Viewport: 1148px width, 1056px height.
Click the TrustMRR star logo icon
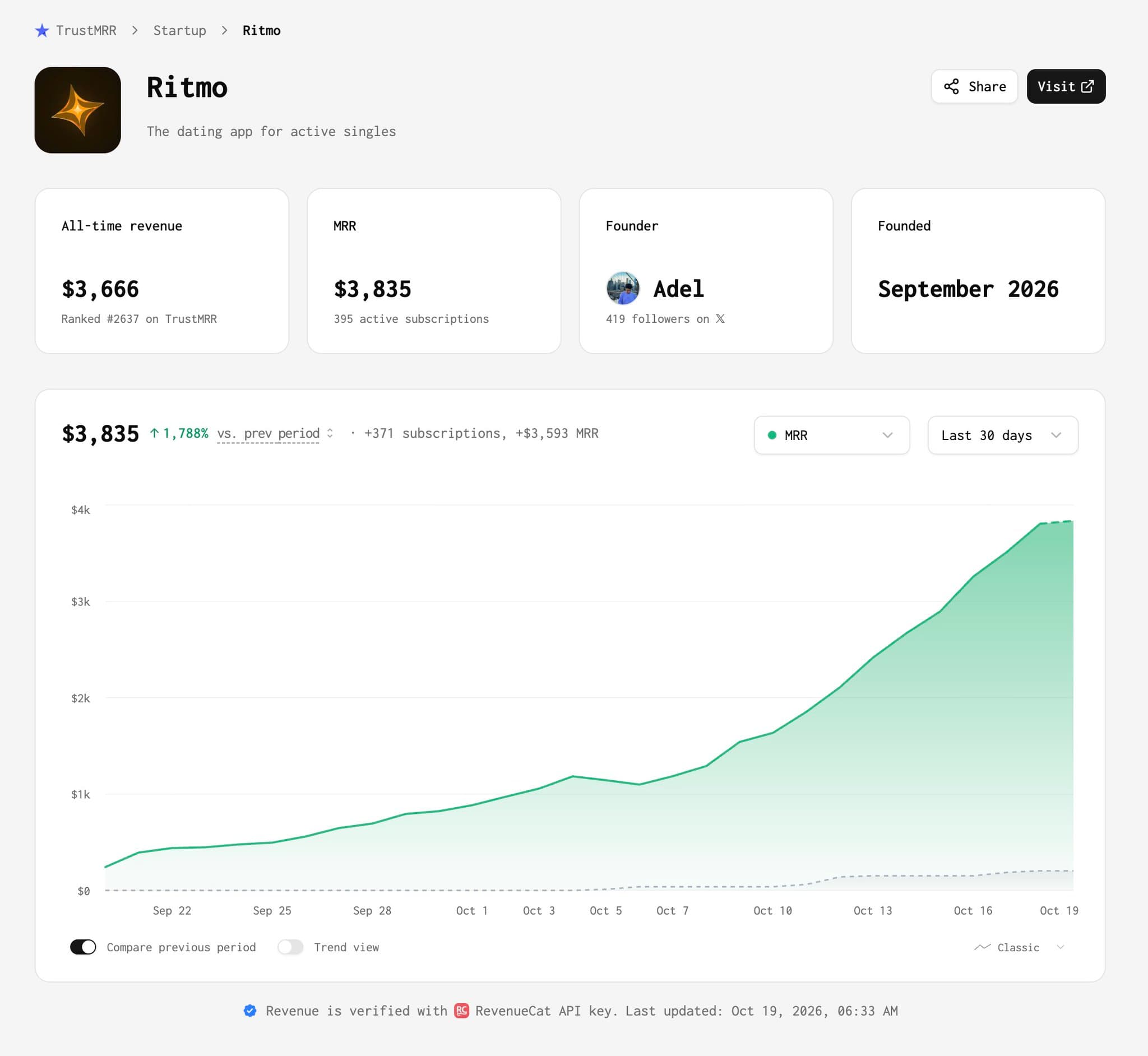[x=41, y=30]
